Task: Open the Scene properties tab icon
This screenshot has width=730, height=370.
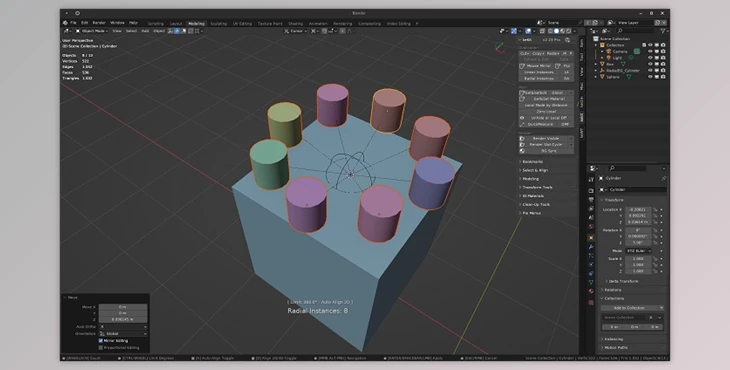Action: [591, 217]
